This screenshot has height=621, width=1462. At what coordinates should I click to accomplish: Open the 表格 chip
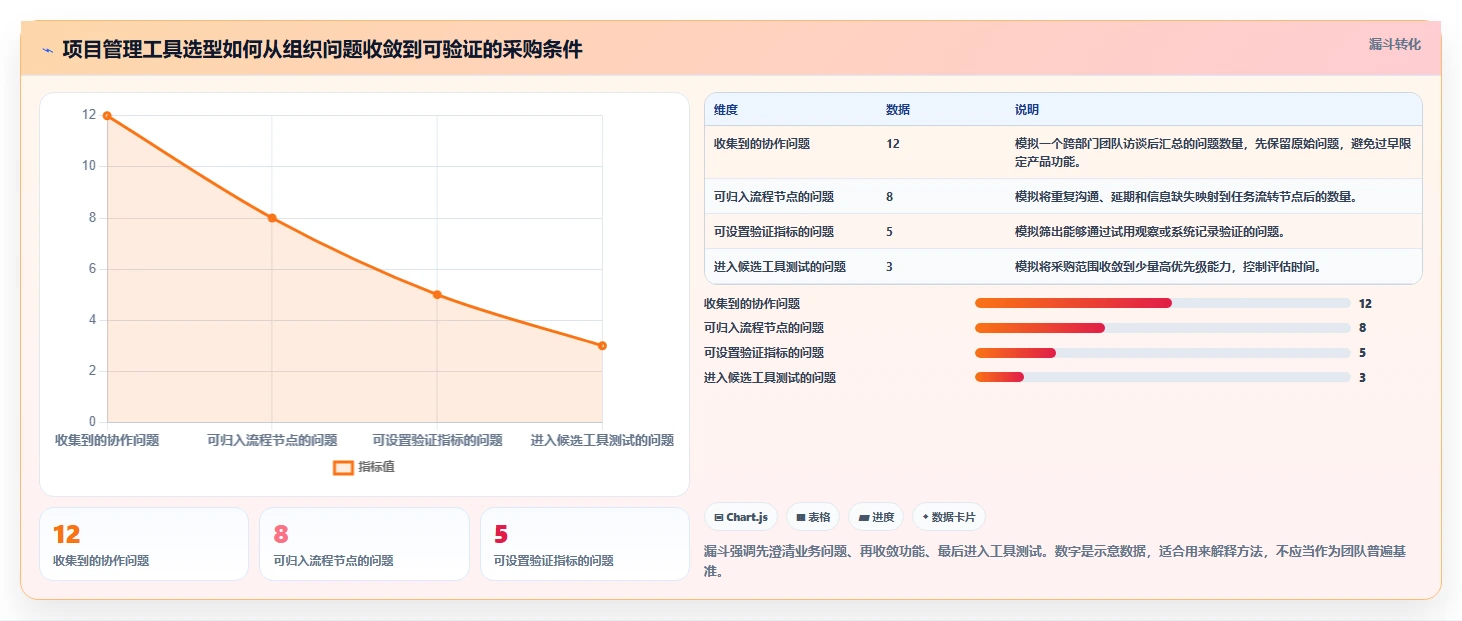[x=813, y=517]
